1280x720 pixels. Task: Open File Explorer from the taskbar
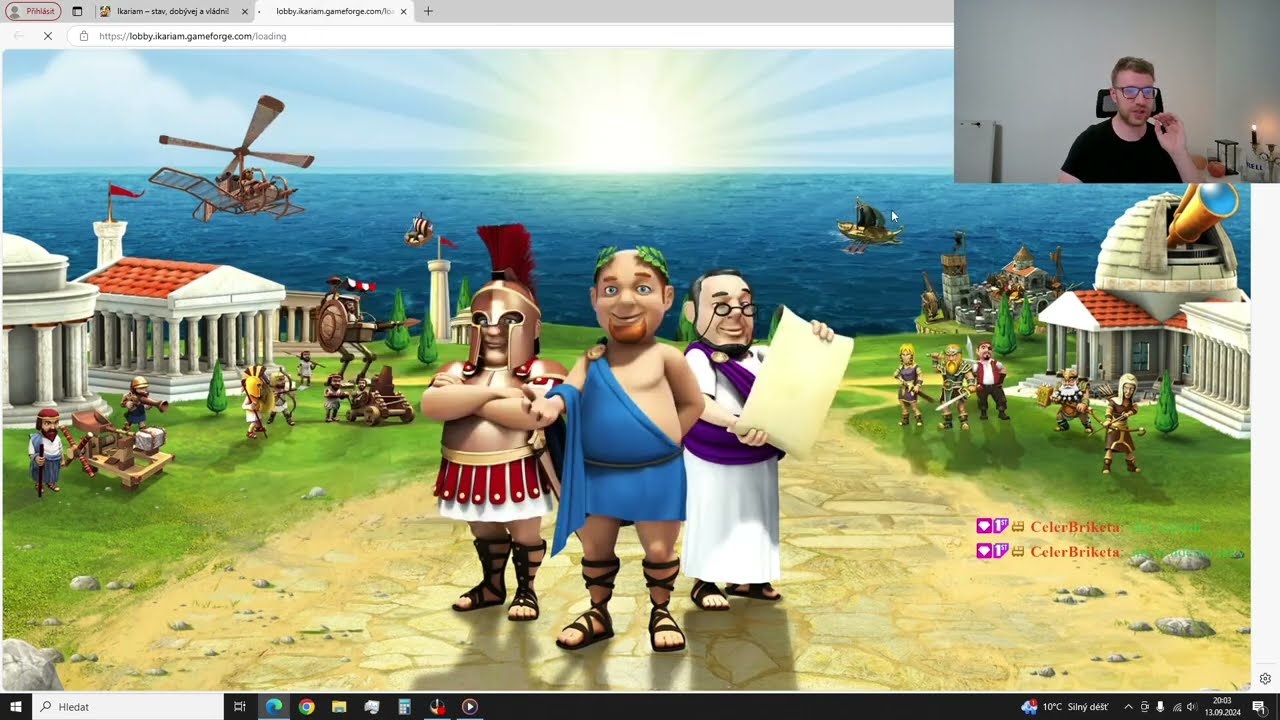point(339,707)
